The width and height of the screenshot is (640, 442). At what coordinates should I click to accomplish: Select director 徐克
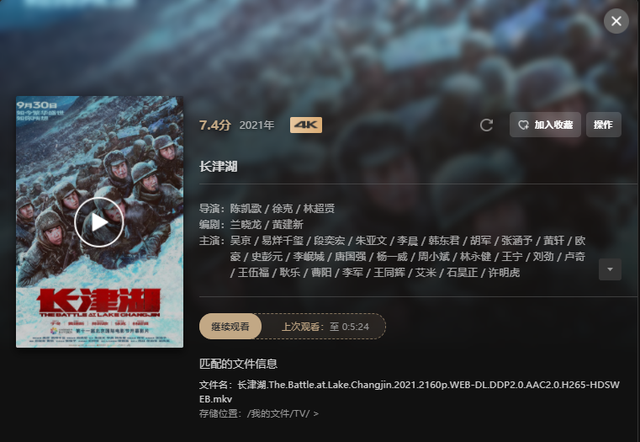pyautogui.click(x=282, y=209)
